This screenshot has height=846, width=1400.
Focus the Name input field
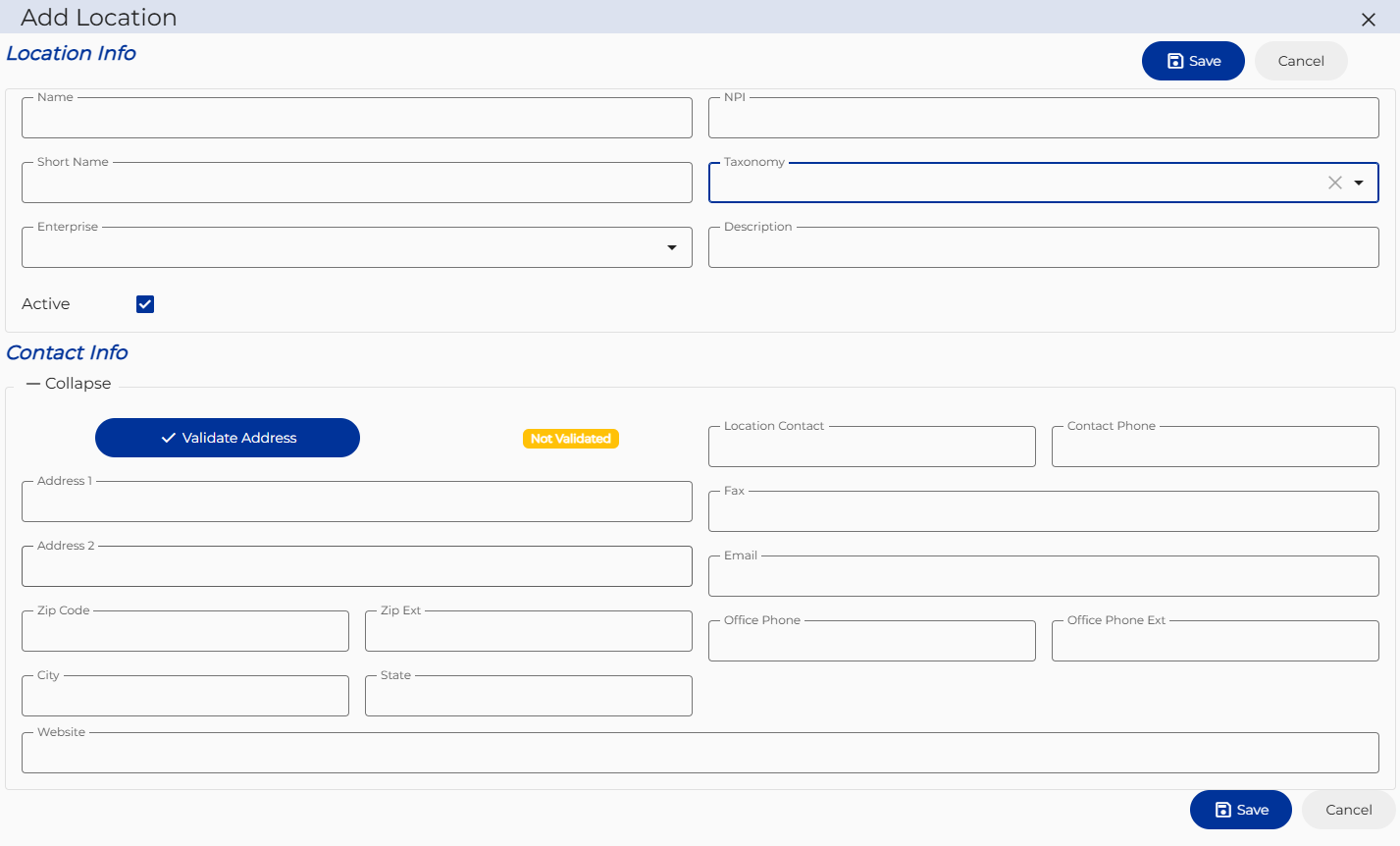click(357, 118)
